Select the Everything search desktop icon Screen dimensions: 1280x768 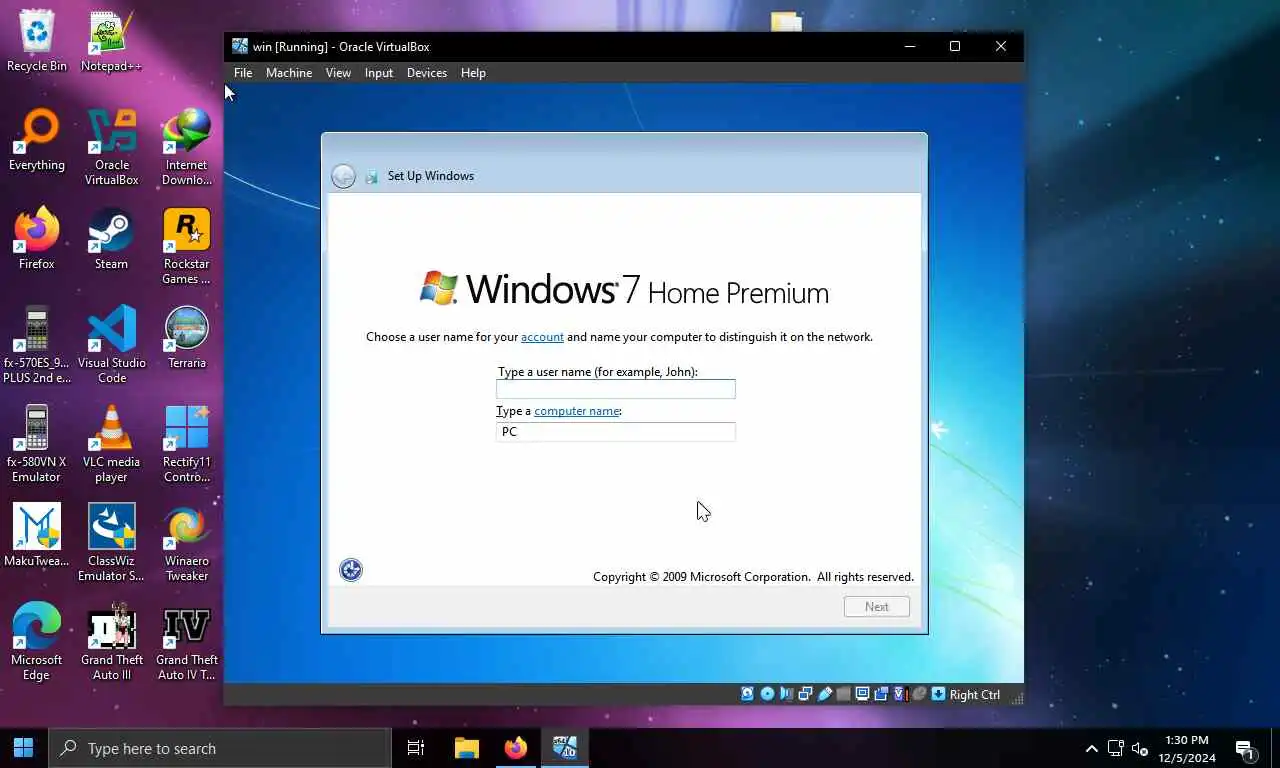[37, 140]
